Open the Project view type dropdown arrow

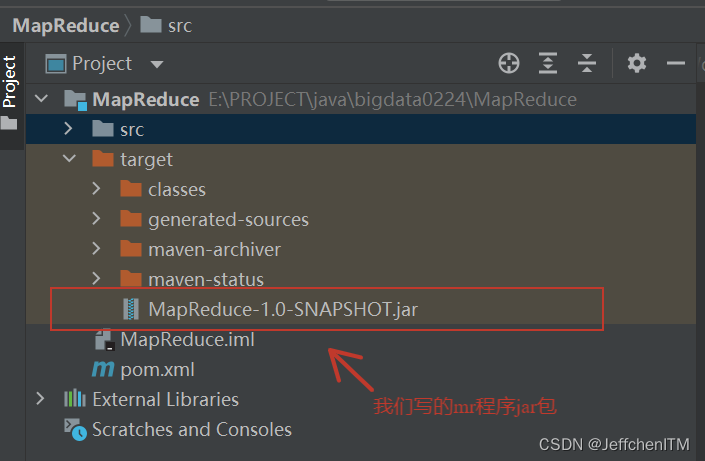tap(157, 64)
